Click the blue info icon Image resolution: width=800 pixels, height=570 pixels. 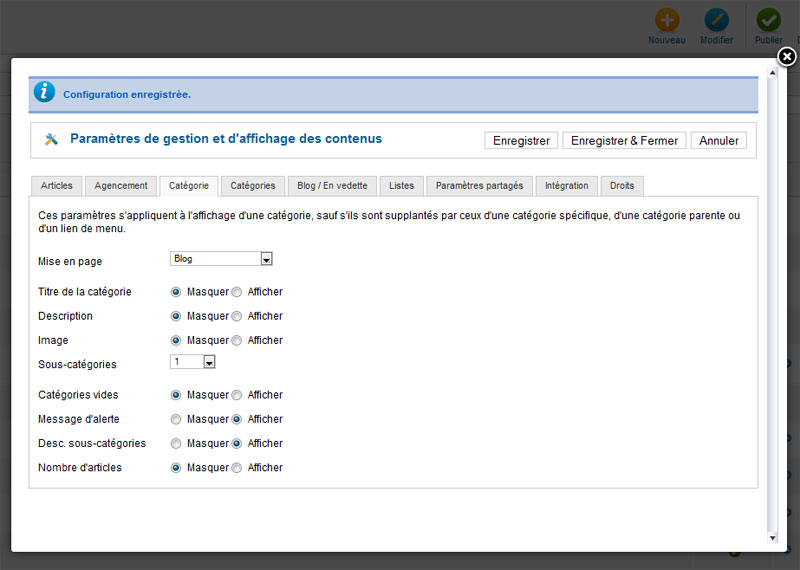(44, 92)
